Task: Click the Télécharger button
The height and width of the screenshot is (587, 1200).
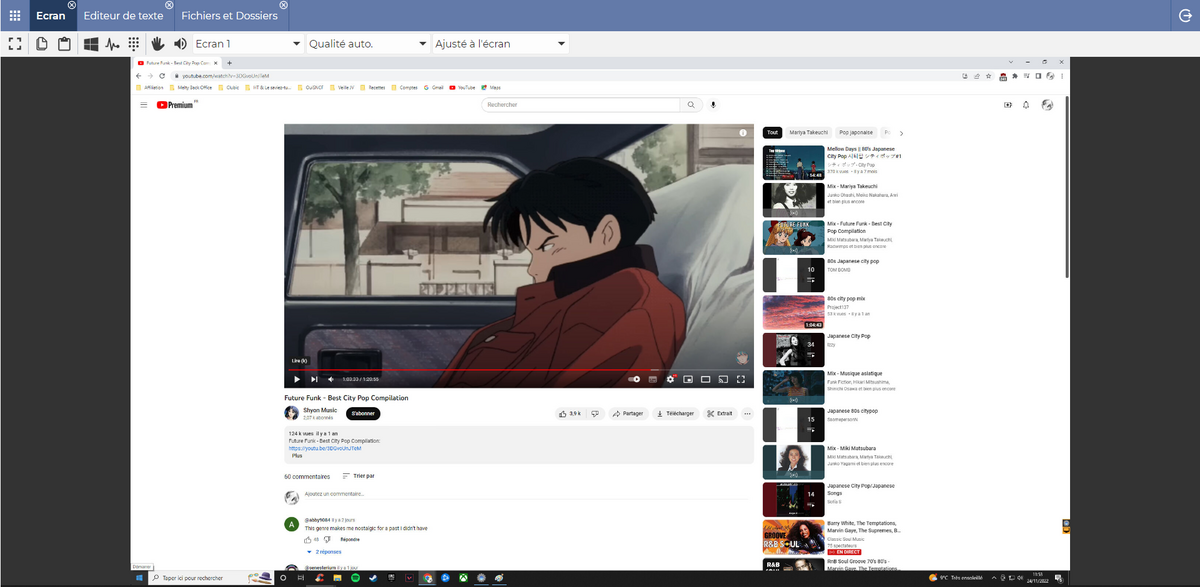Action: tap(676, 413)
